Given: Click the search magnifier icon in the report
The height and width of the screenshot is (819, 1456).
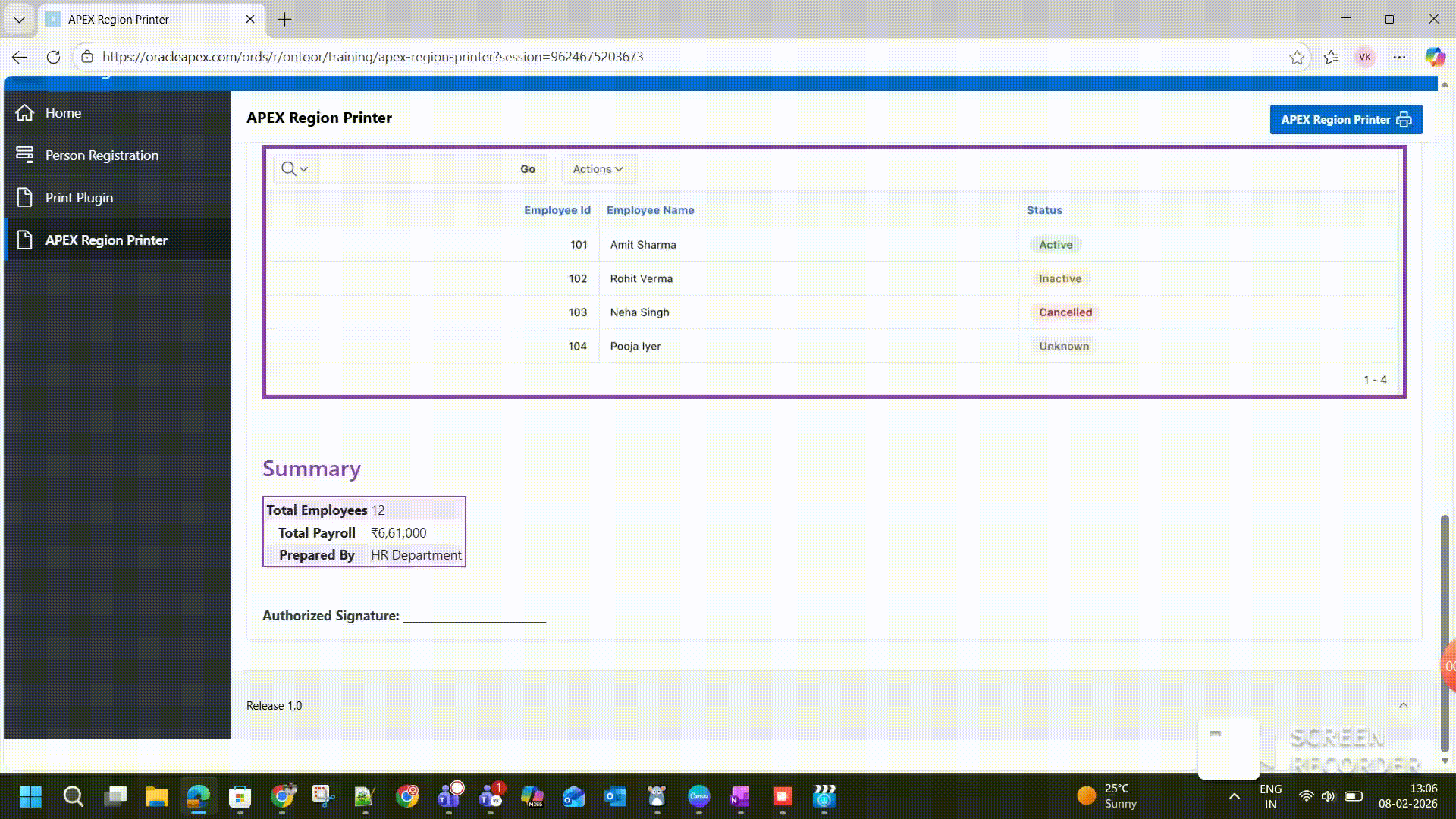Looking at the screenshot, I should coord(287,168).
